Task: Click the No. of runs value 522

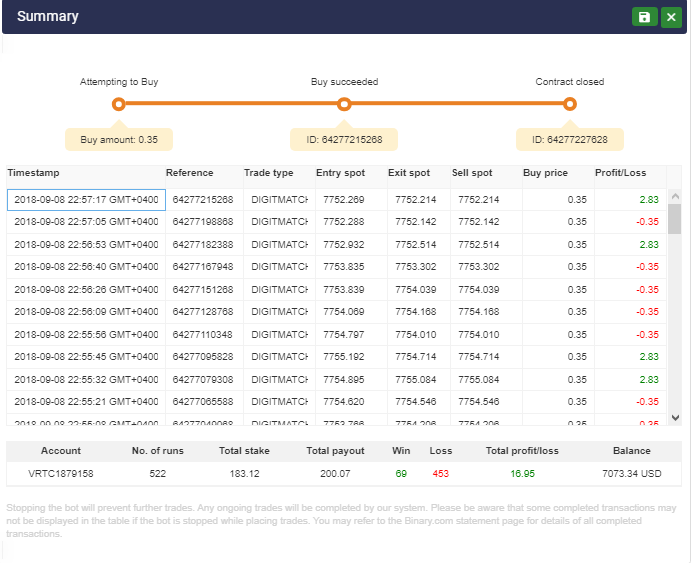Action: [x=157, y=474]
